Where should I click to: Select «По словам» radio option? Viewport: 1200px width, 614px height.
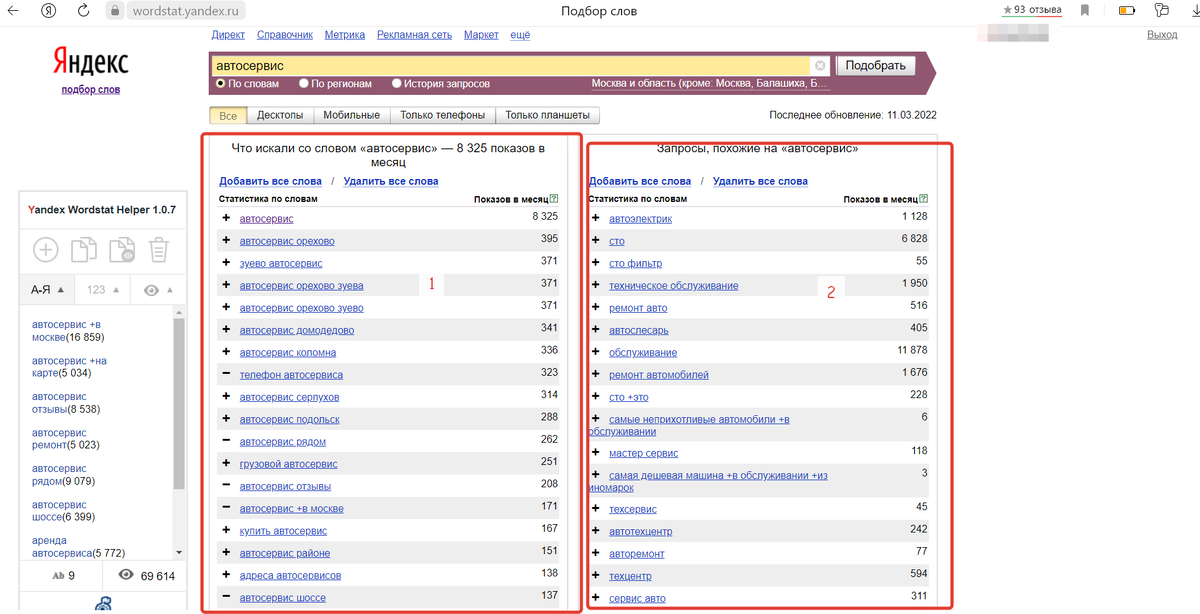click(x=221, y=84)
